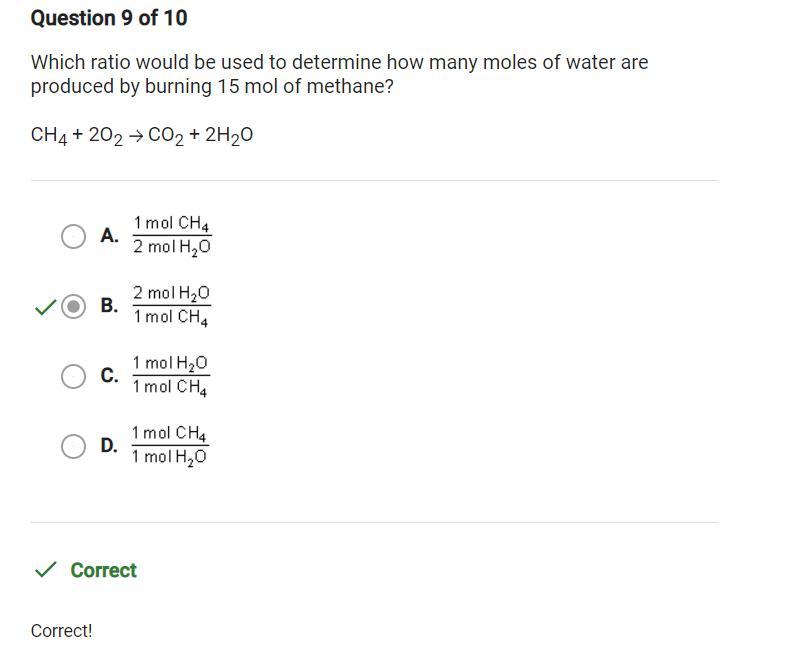The height and width of the screenshot is (650, 787).
Task: Choose radio button for option C
Action: (73, 376)
